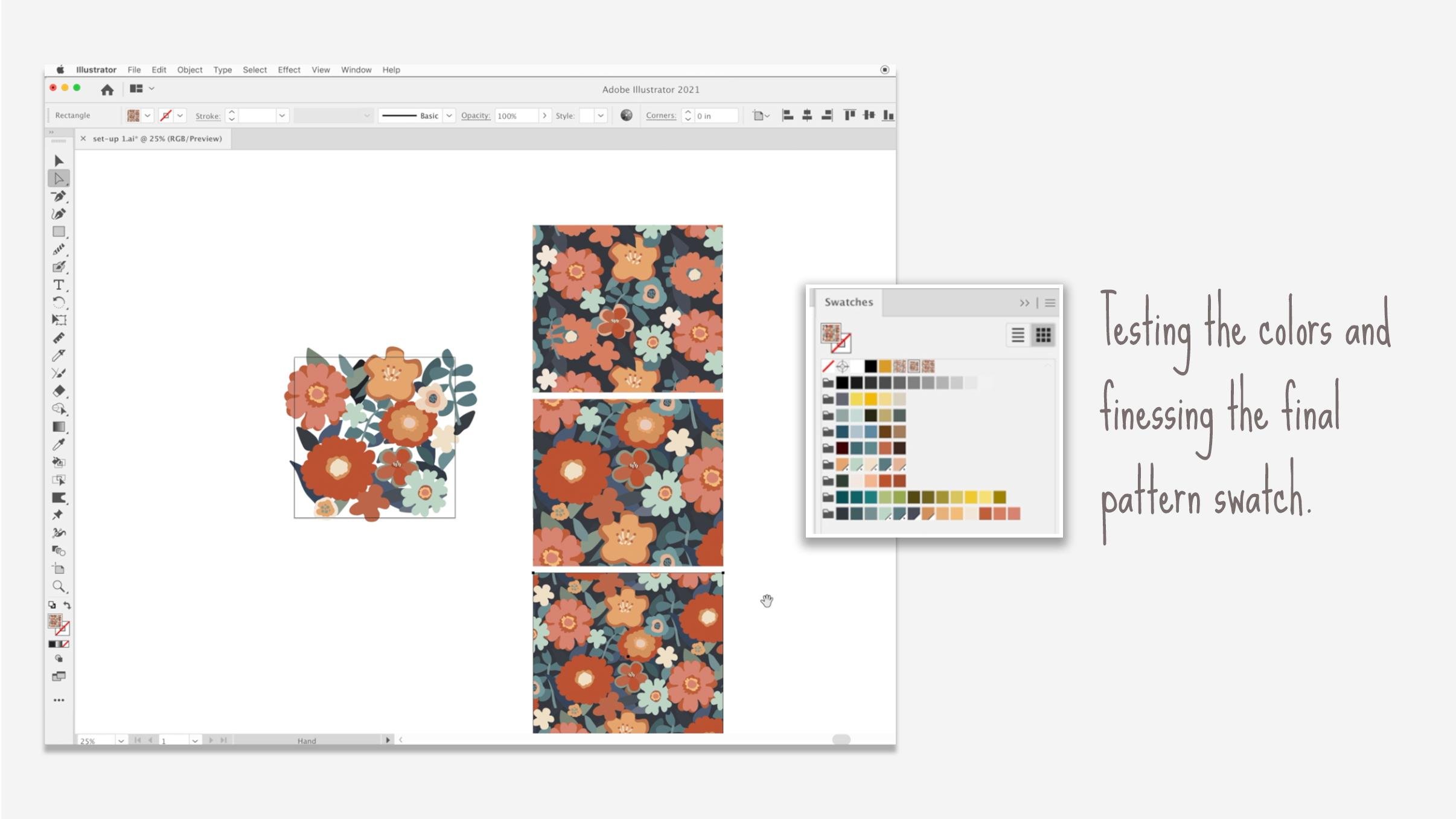Screen dimensions: 1456x819
Task: Click horizontal align left icon
Action: [x=787, y=115]
